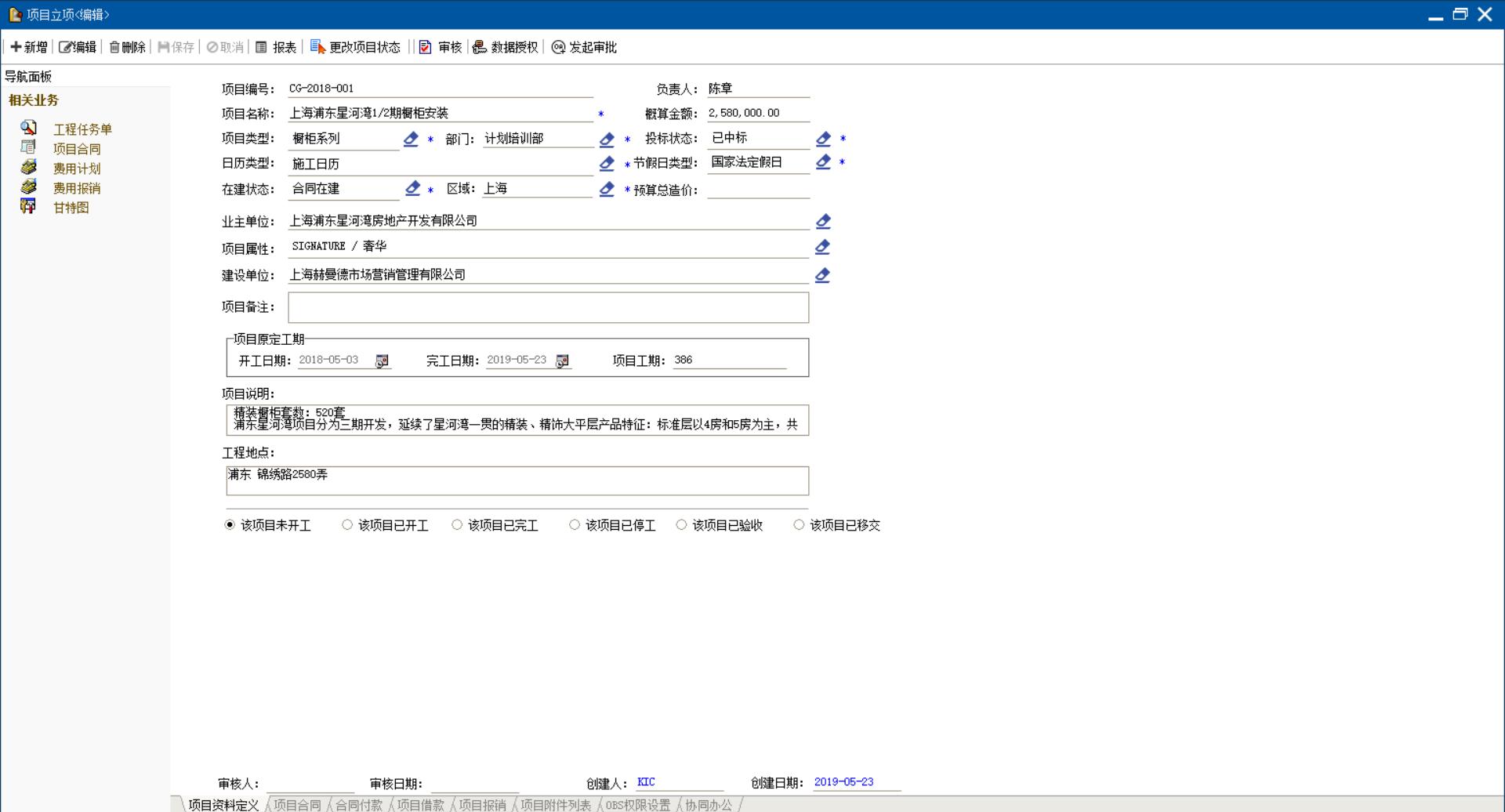Choose the 该项目已验收 radio button

[681, 525]
